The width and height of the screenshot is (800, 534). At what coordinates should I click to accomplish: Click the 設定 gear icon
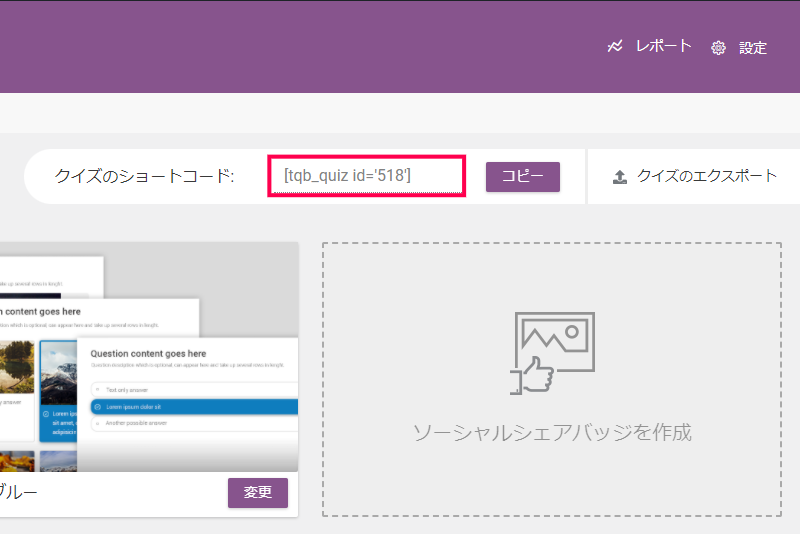pyautogui.click(x=718, y=48)
